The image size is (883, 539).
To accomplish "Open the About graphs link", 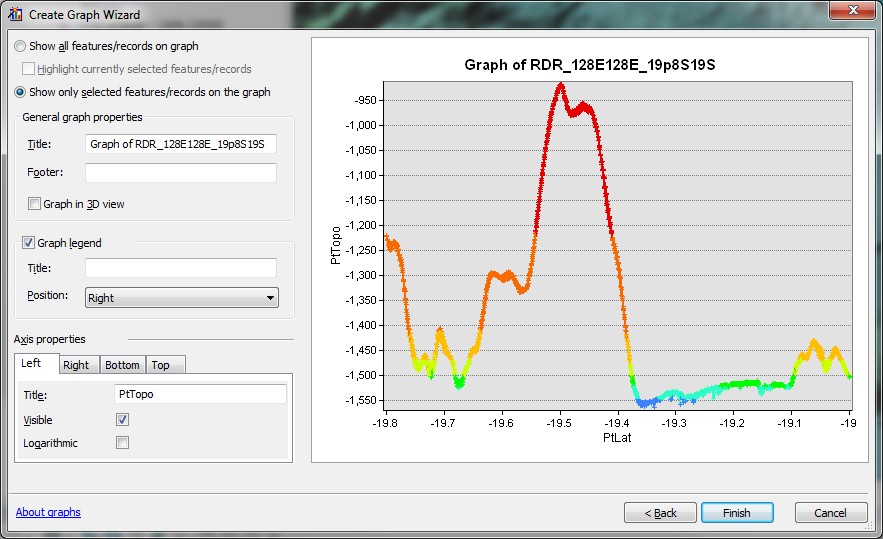I will (x=48, y=512).
